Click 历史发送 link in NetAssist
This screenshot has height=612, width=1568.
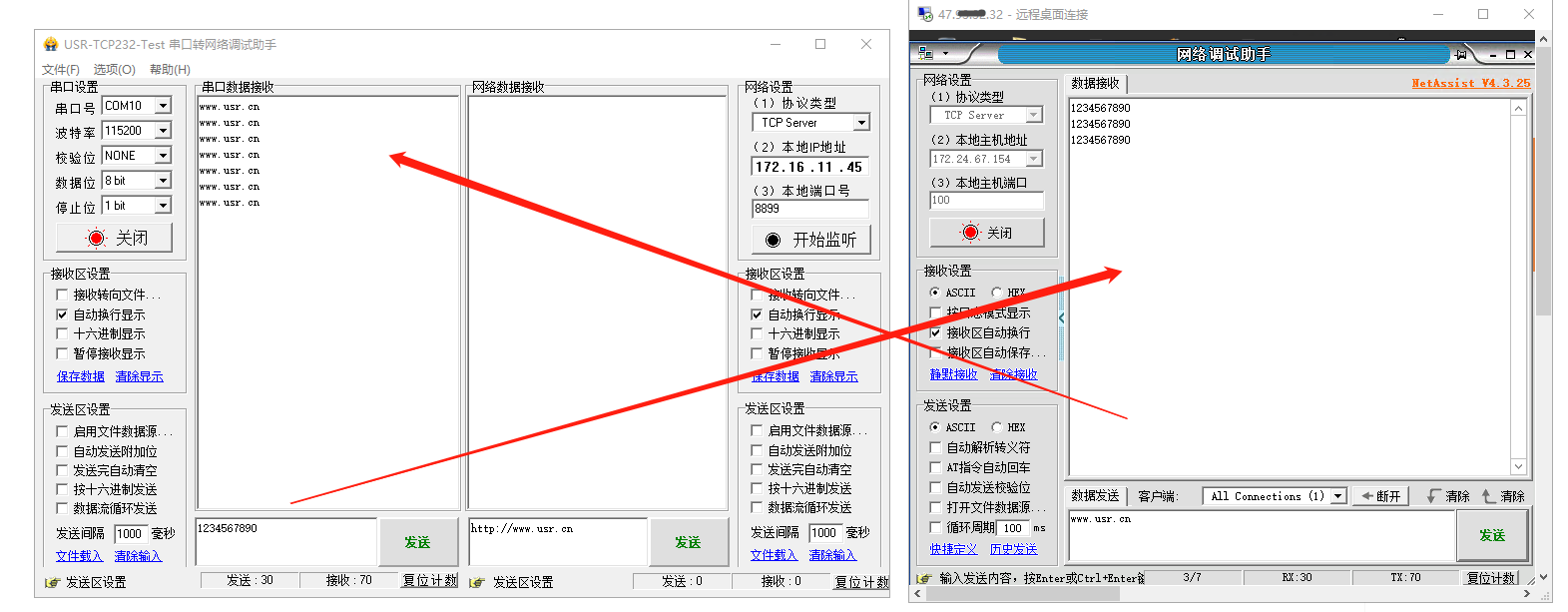pos(1013,549)
